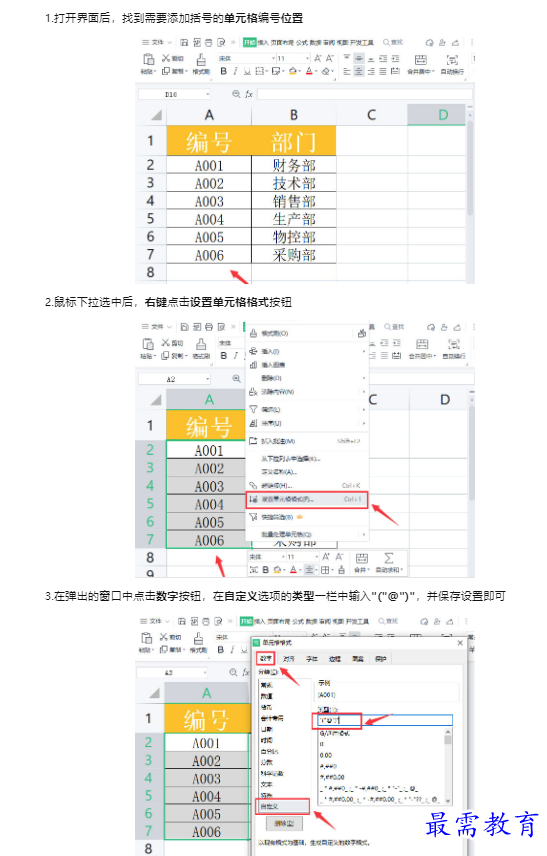Switch to the 开始 tab in step 1
Image resolution: width=547 pixels, height=856 pixels.
coord(249,42)
